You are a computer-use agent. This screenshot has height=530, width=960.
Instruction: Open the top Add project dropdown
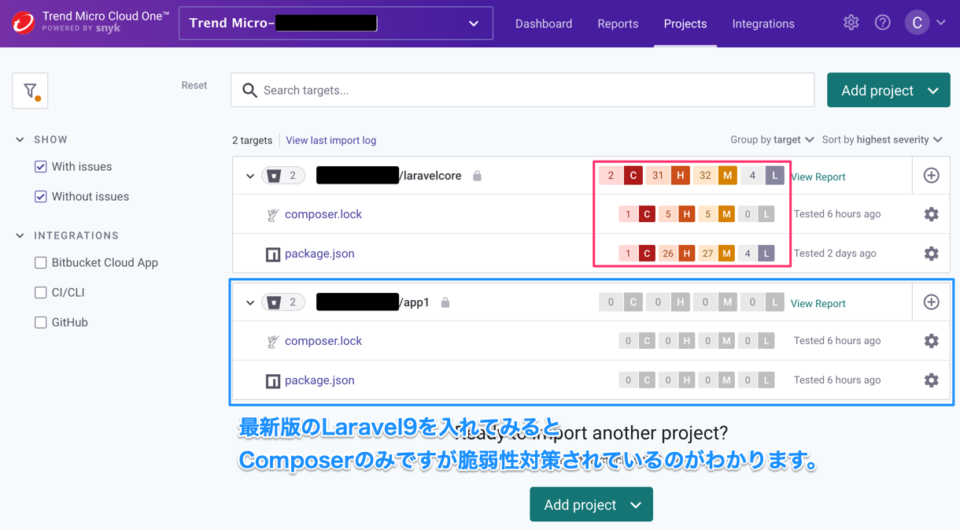(888, 91)
